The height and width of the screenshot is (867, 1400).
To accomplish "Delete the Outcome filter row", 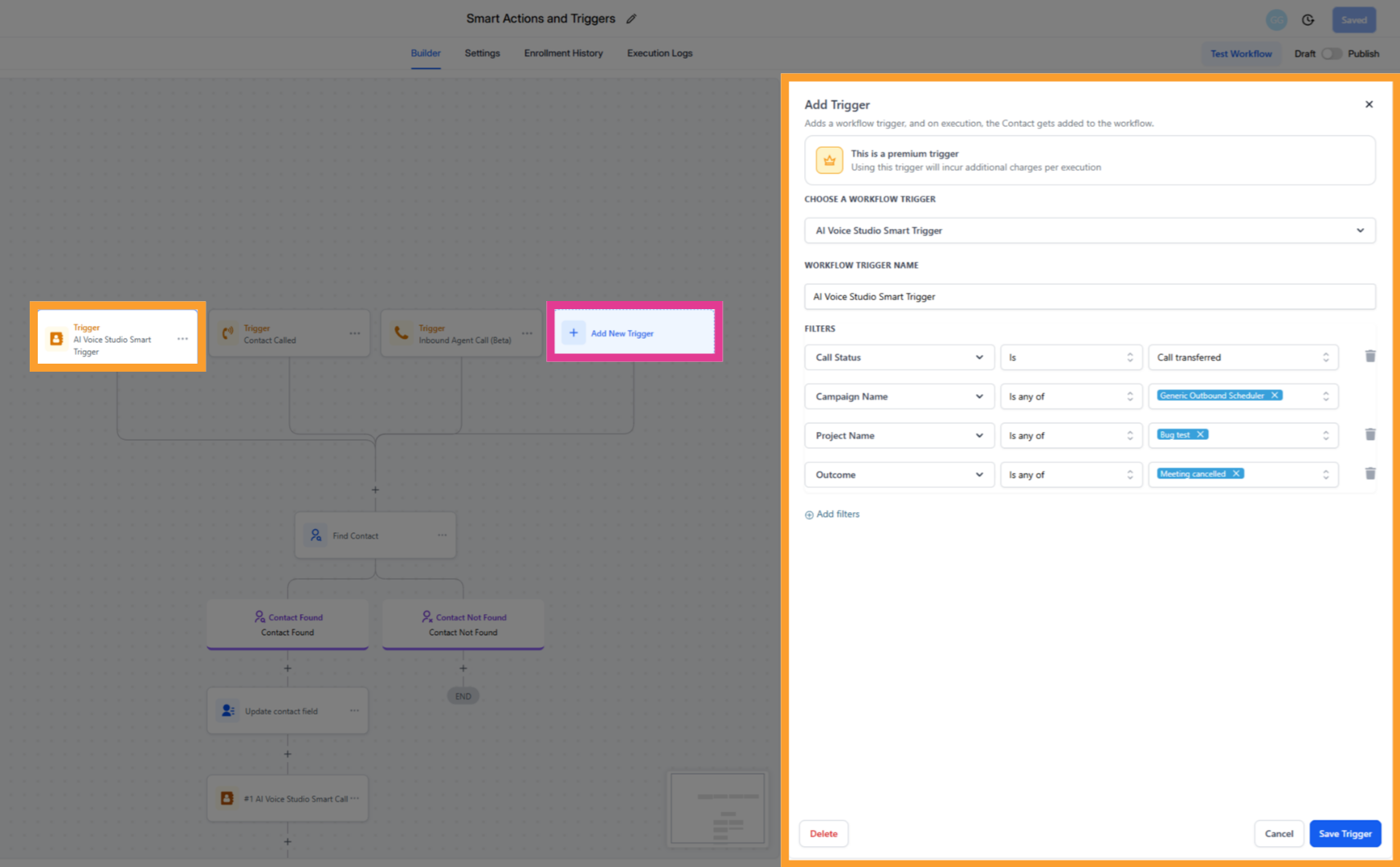I will [1370, 474].
